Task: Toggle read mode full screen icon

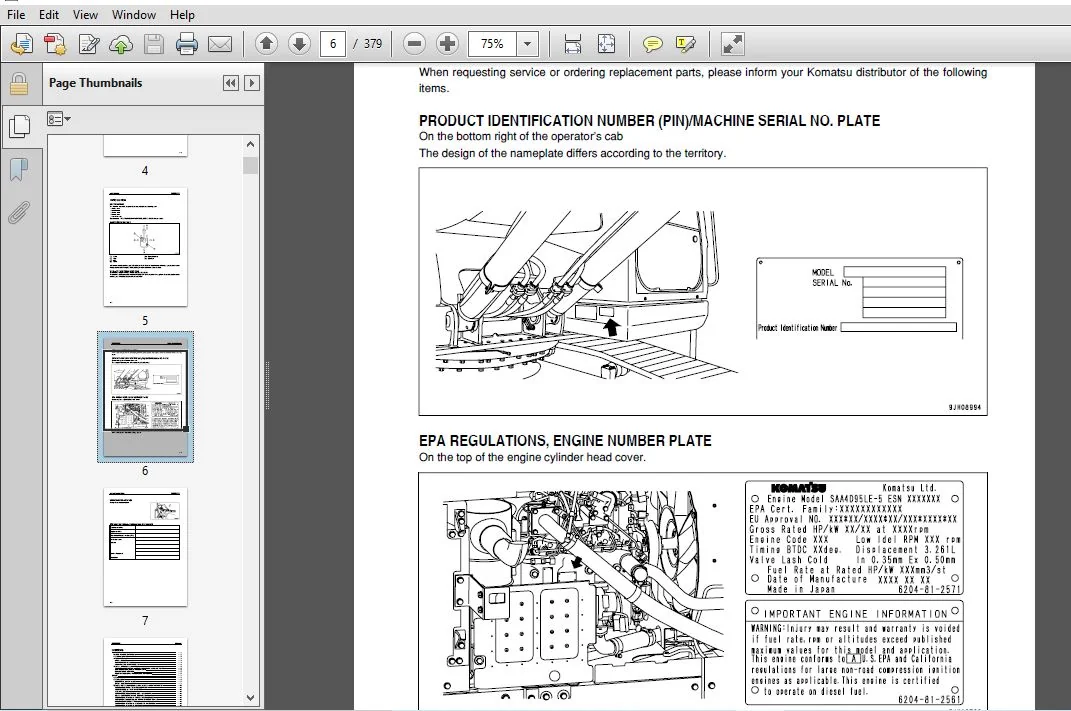Action: (x=732, y=44)
